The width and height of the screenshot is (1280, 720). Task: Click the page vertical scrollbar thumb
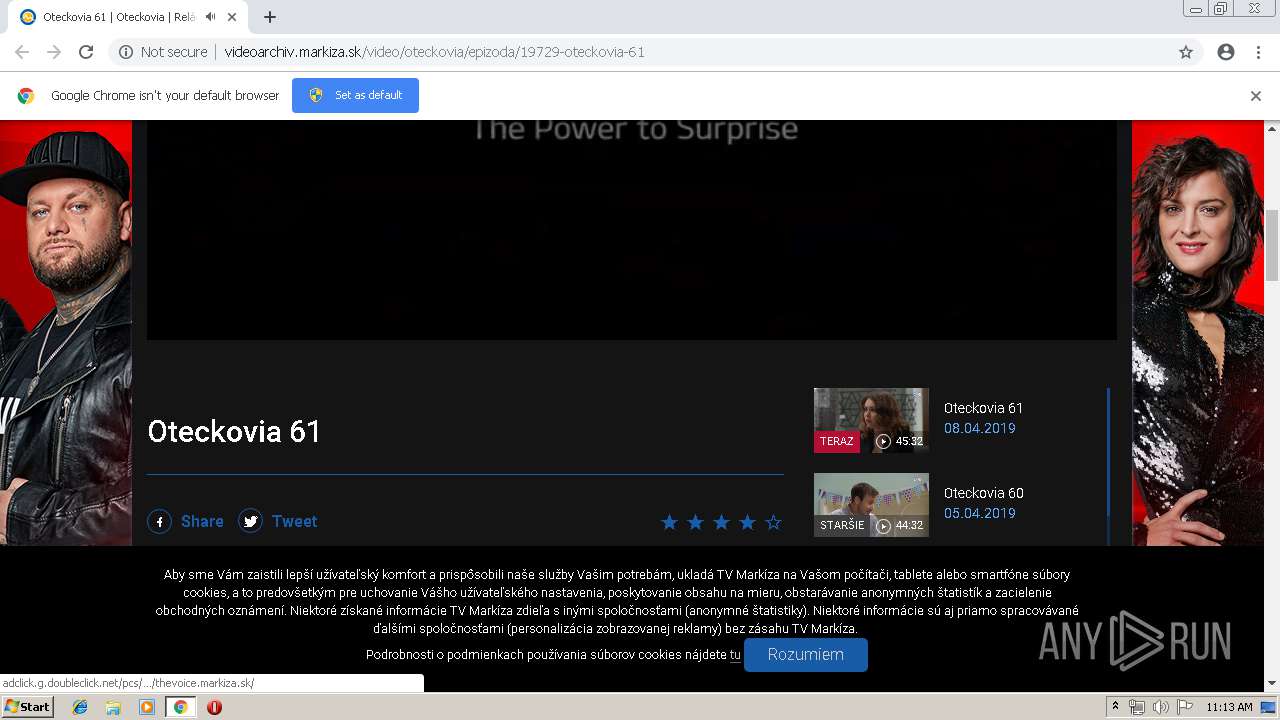pyautogui.click(x=1272, y=245)
